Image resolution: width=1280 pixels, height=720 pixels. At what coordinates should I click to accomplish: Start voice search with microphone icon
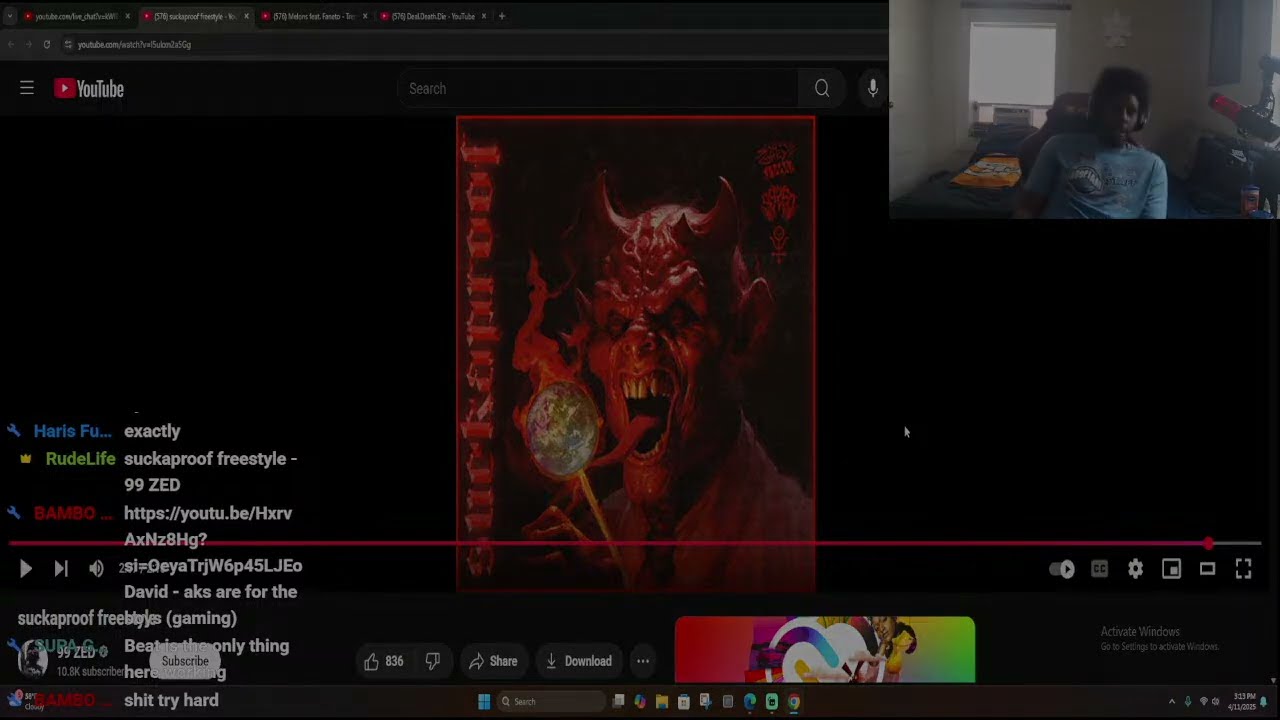click(x=872, y=88)
